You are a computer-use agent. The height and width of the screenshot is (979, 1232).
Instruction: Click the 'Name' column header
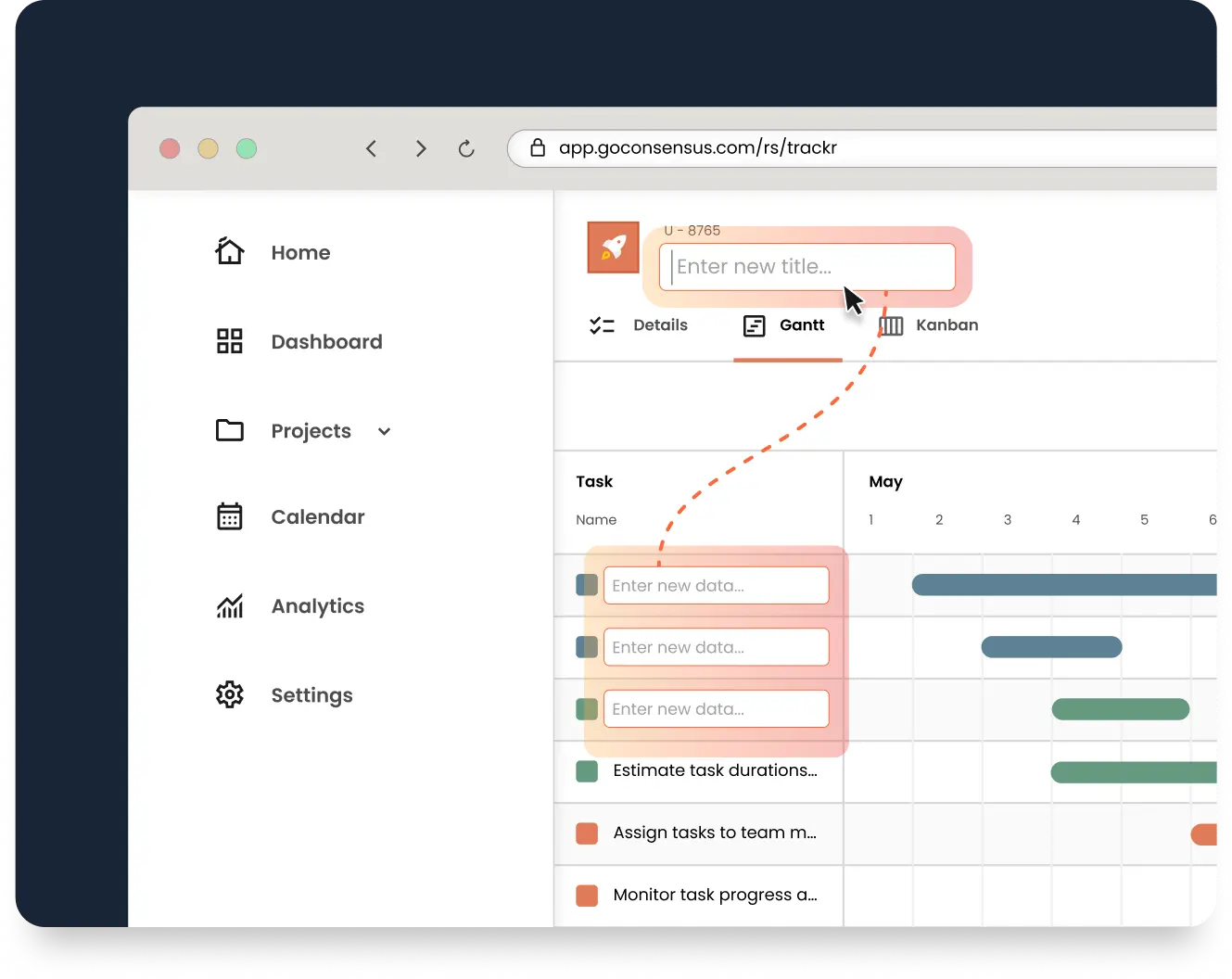pyautogui.click(x=596, y=520)
